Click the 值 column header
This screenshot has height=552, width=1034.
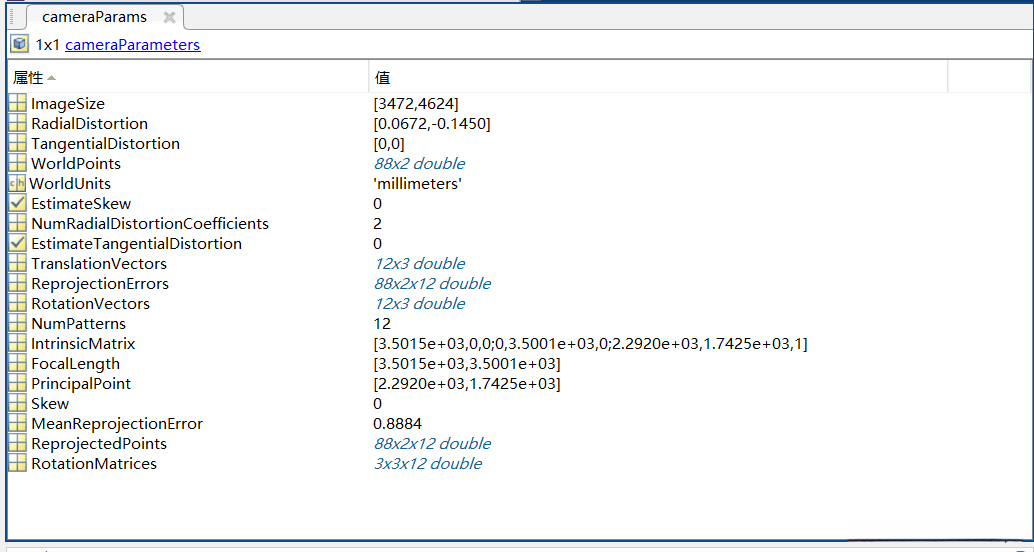point(383,77)
